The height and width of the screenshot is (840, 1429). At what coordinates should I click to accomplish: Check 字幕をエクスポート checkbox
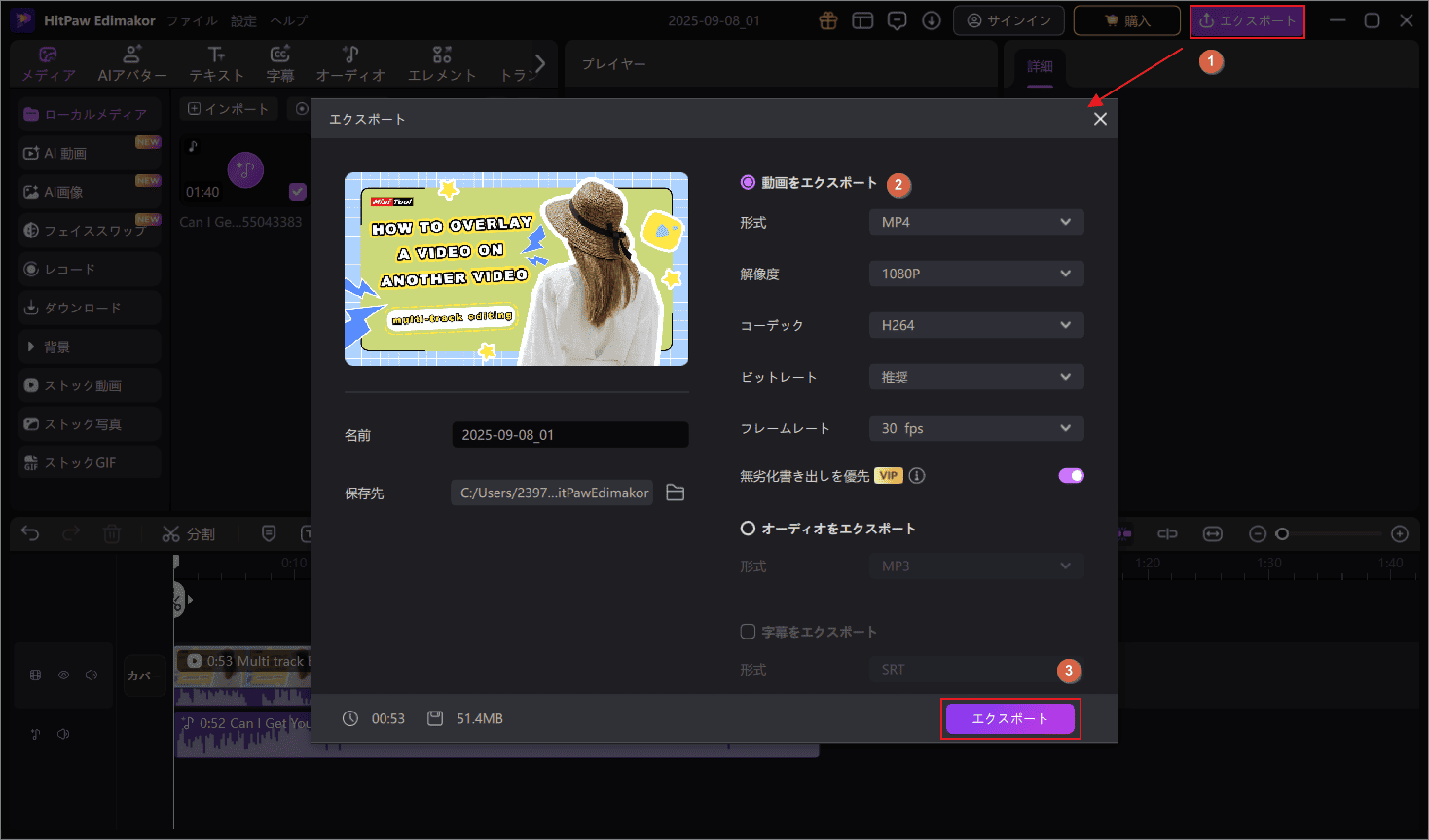748,632
